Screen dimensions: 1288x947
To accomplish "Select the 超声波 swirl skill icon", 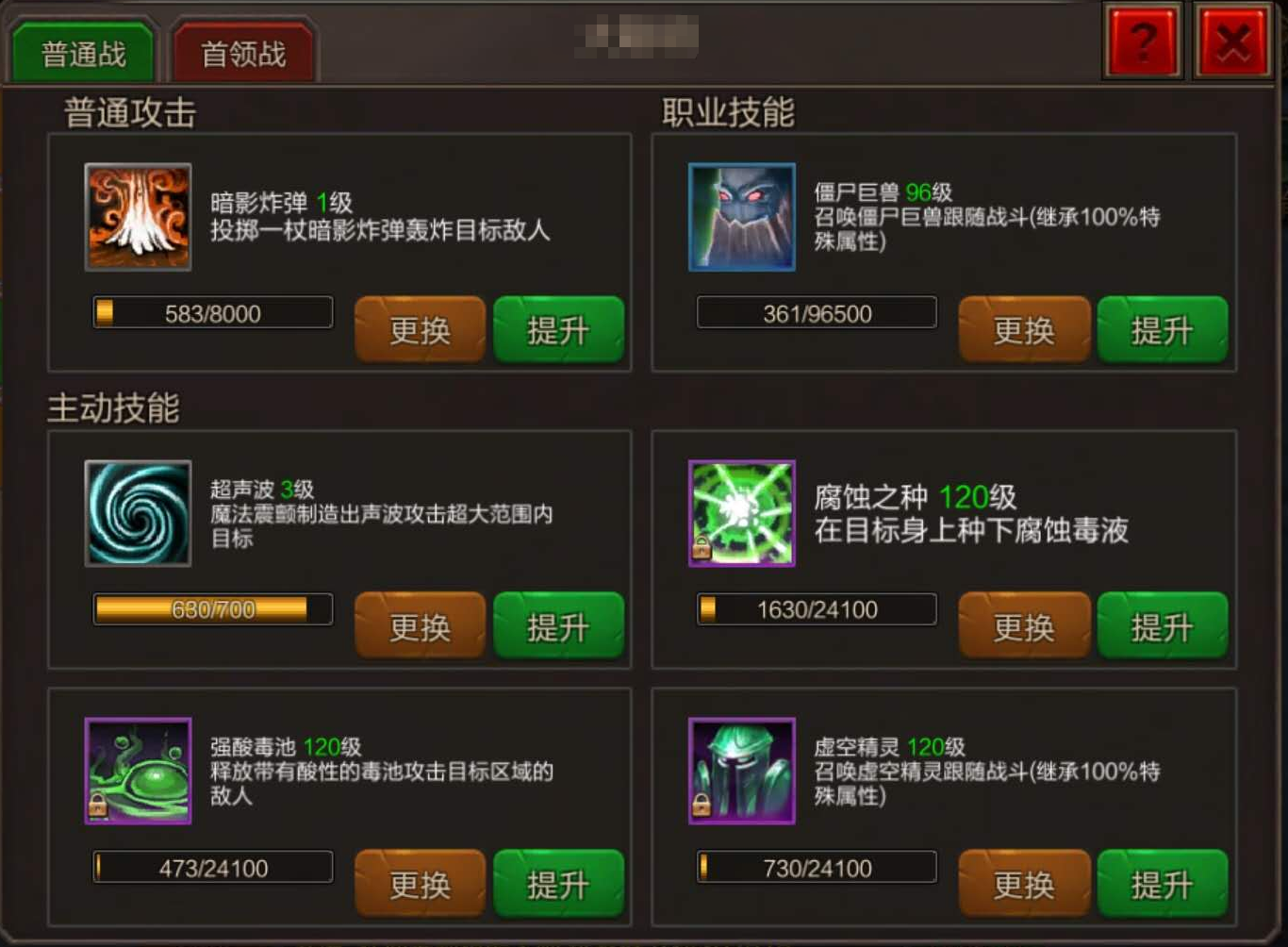I will [138, 513].
